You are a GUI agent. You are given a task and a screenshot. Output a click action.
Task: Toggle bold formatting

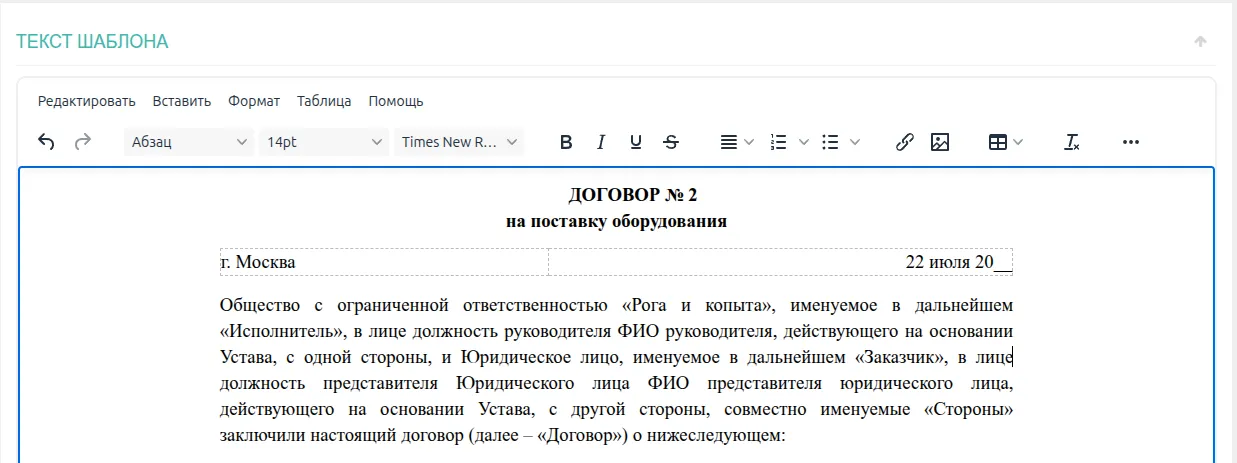click(566, 142)
